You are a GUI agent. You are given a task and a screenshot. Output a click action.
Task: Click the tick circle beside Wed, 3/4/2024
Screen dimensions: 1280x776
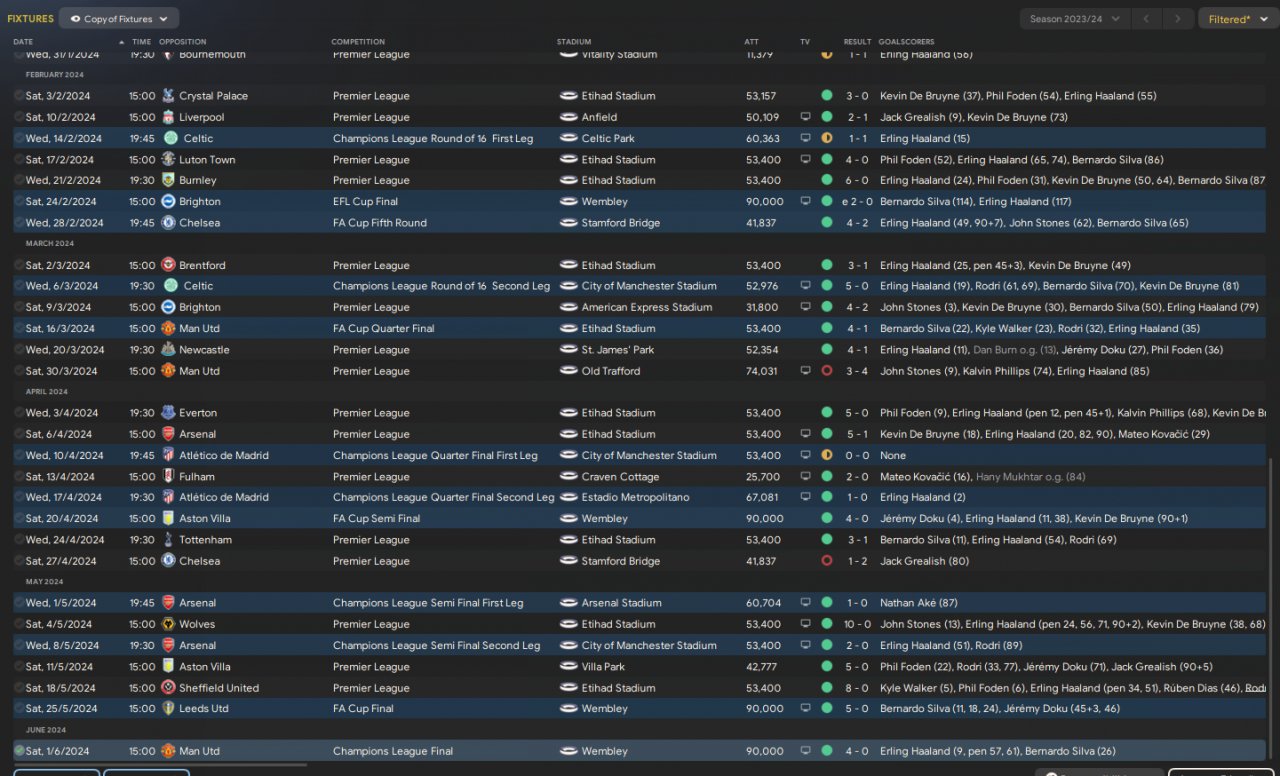click(19, 413)
